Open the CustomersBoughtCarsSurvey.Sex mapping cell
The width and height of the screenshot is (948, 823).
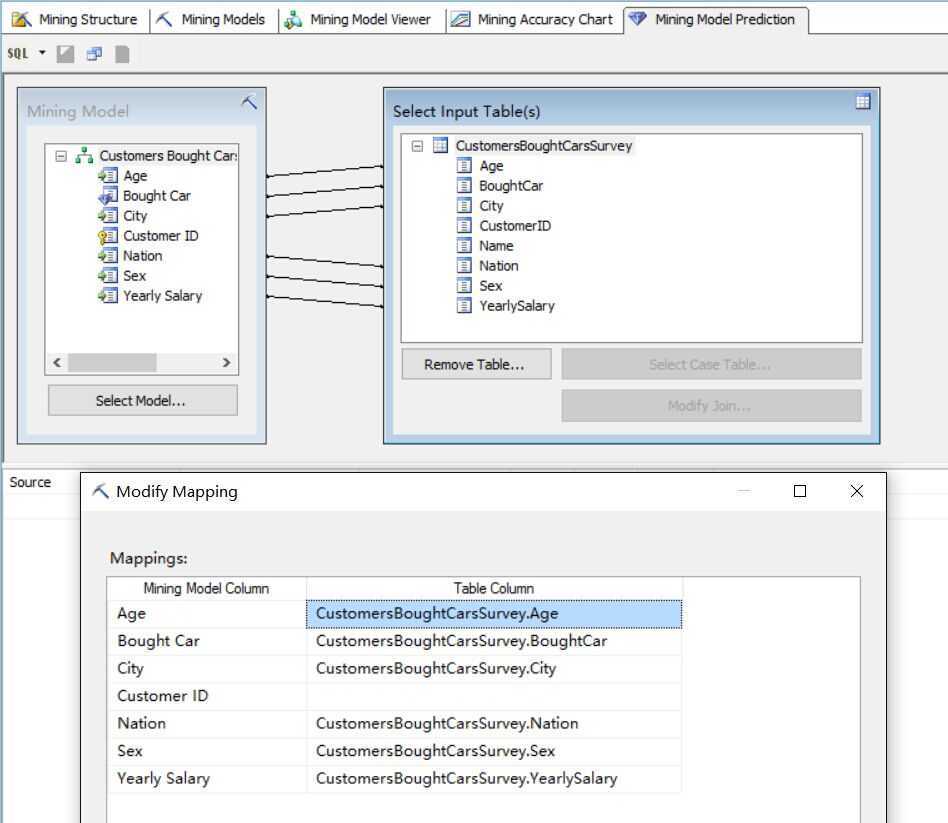coord(494,751)
